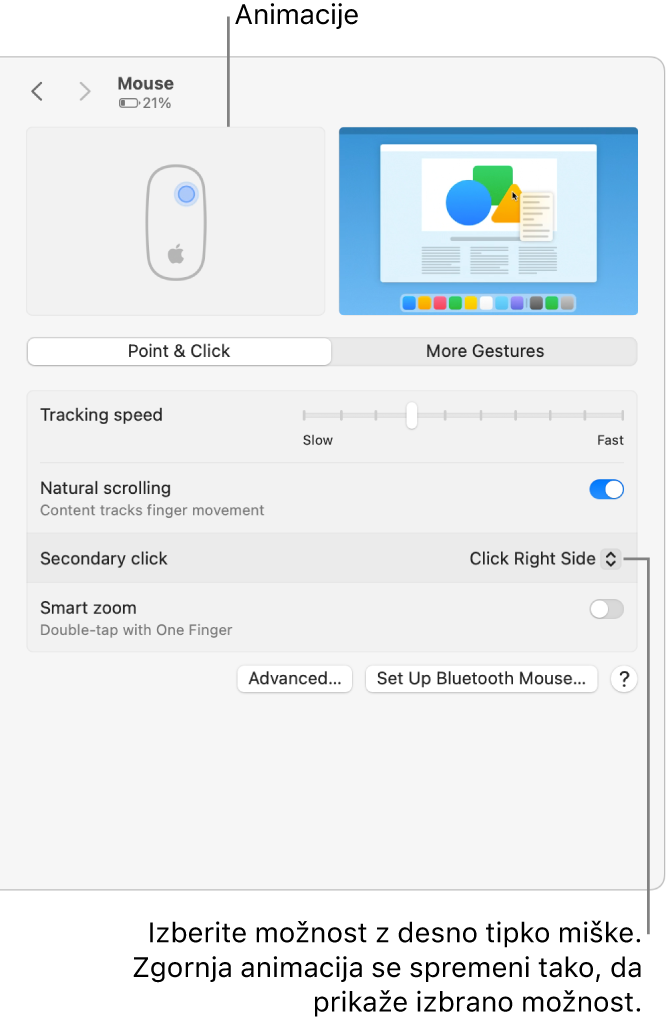Click the mouse battery level icon
The width and height of the screenshot is (668, 1029).
click(129, 103)
